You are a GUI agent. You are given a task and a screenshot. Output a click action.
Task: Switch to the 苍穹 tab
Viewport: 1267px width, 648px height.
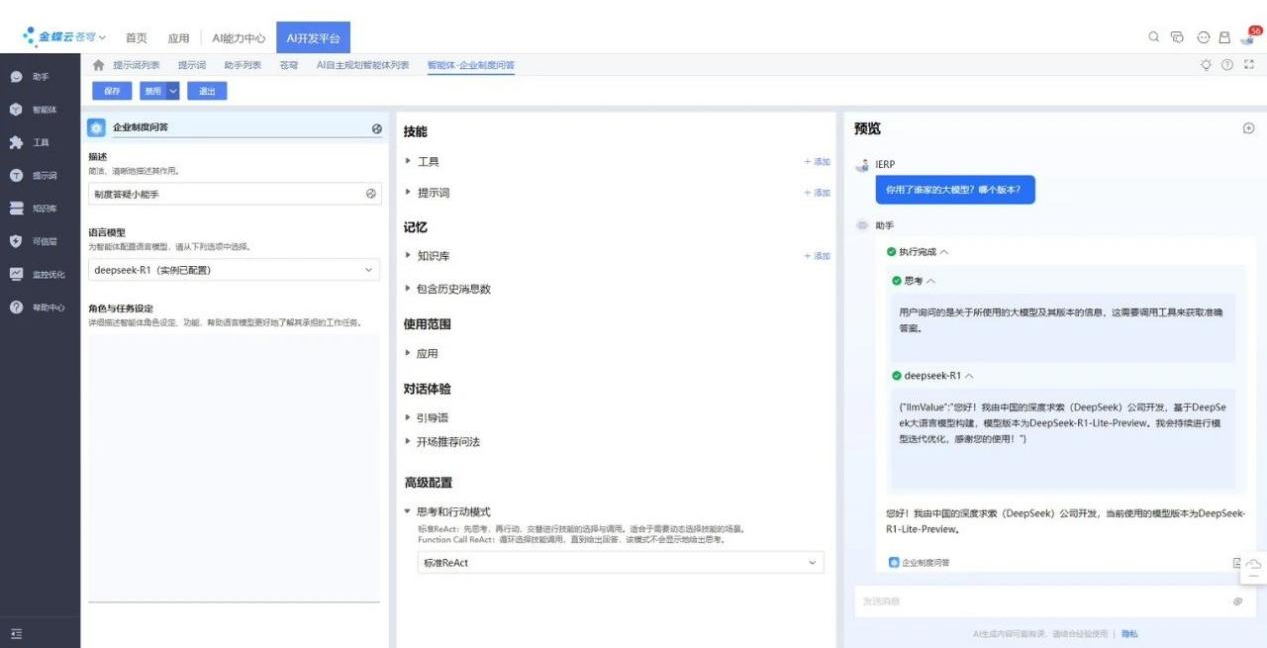click(x=289, y=65)
